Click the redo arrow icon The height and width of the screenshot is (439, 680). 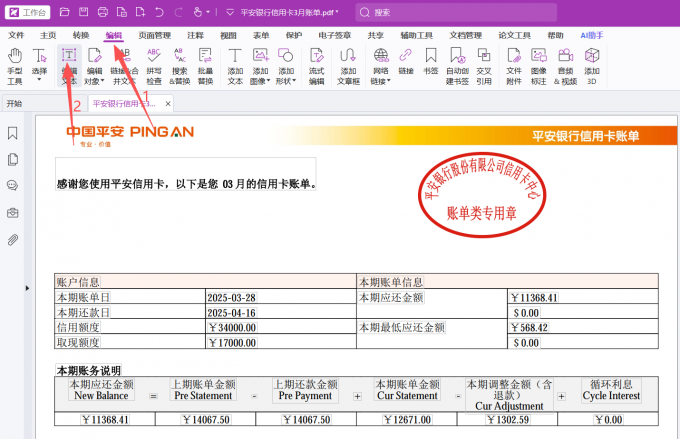tap(178, 12)
